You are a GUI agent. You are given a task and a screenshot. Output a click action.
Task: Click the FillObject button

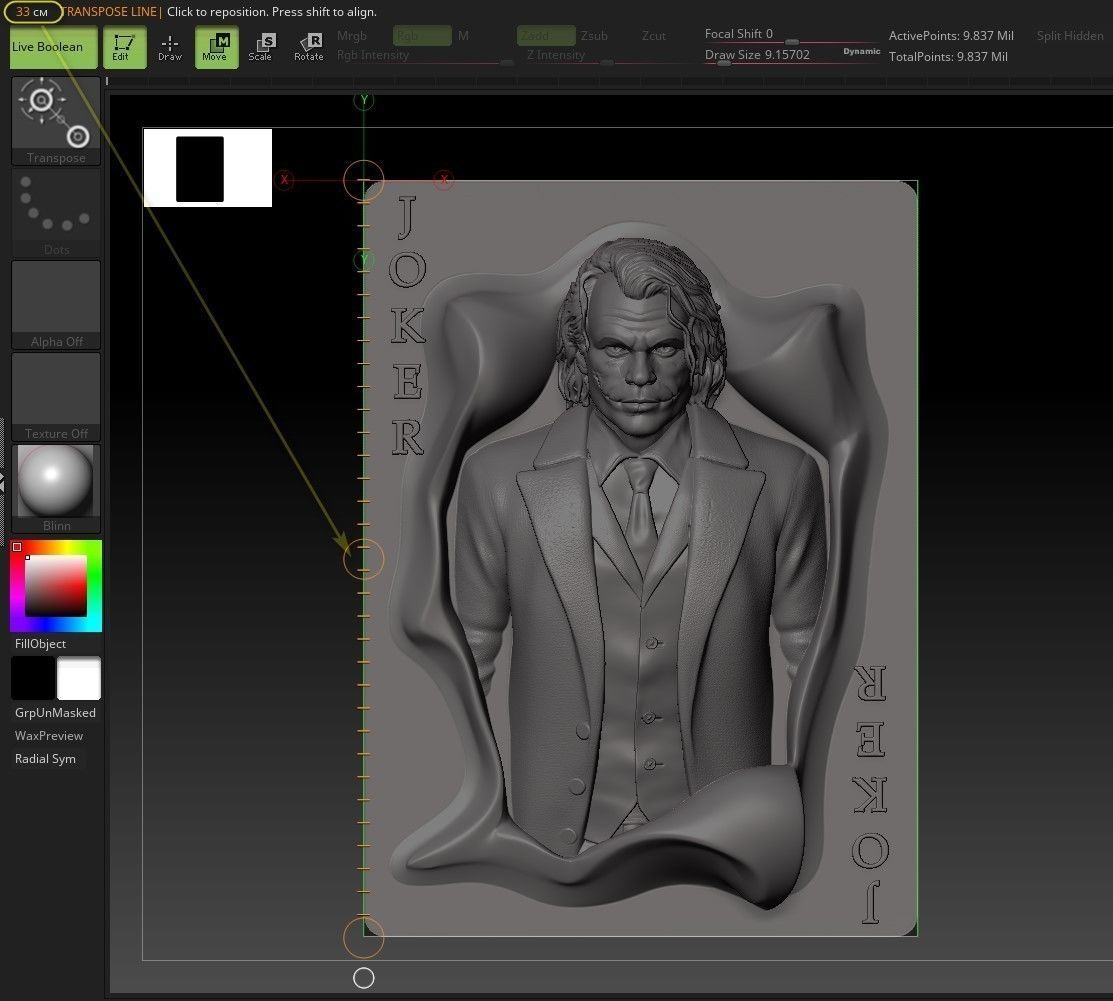(x=40, y=644)
